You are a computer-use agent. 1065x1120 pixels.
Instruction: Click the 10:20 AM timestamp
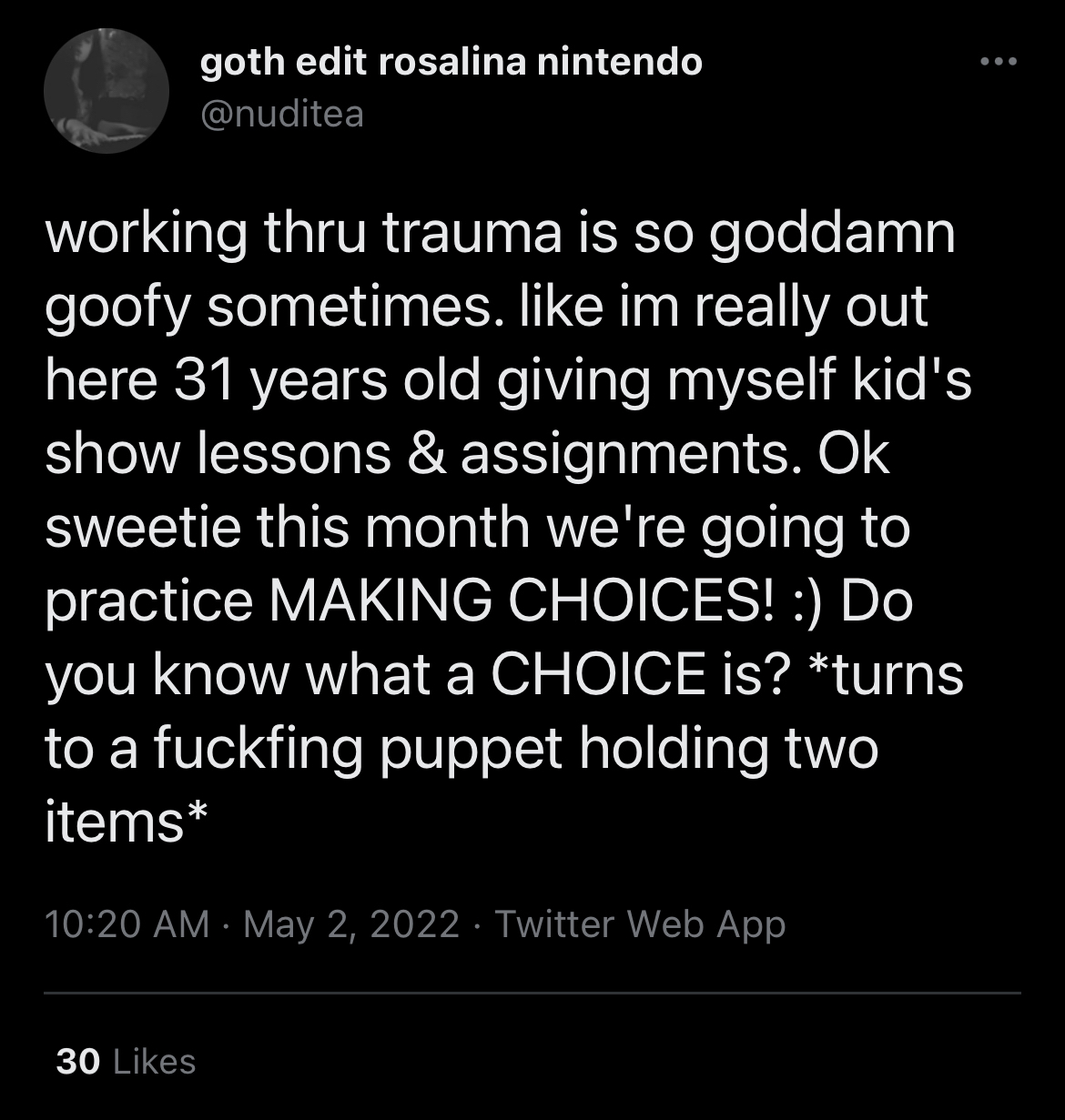[127, 924]
